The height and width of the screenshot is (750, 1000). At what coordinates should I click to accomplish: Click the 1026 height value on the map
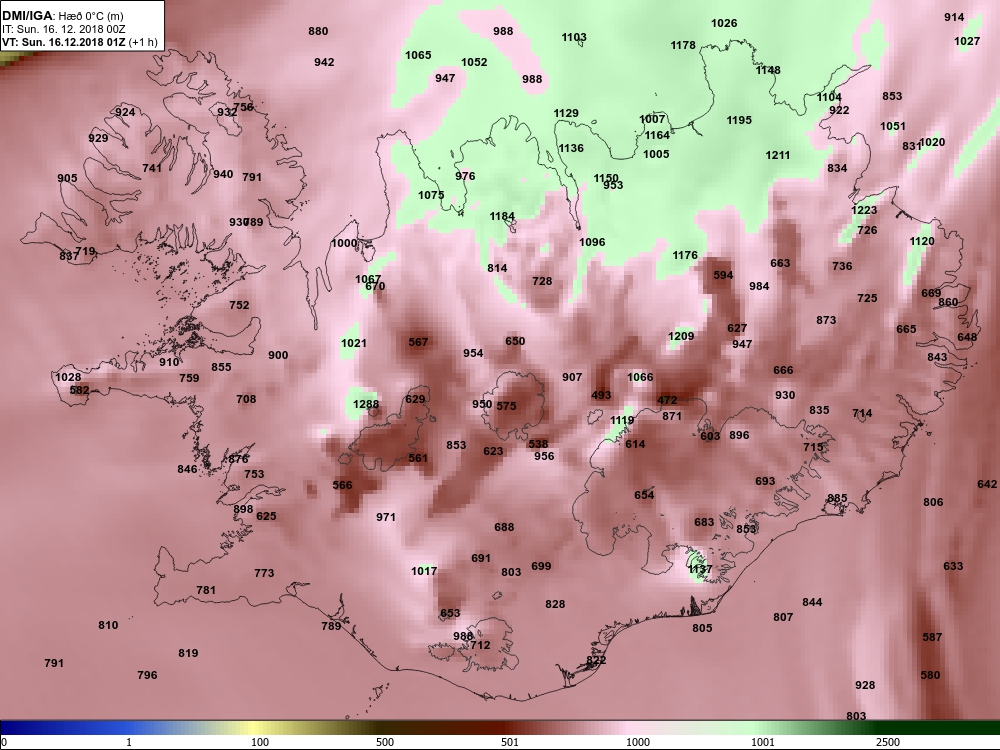point(724,23)
